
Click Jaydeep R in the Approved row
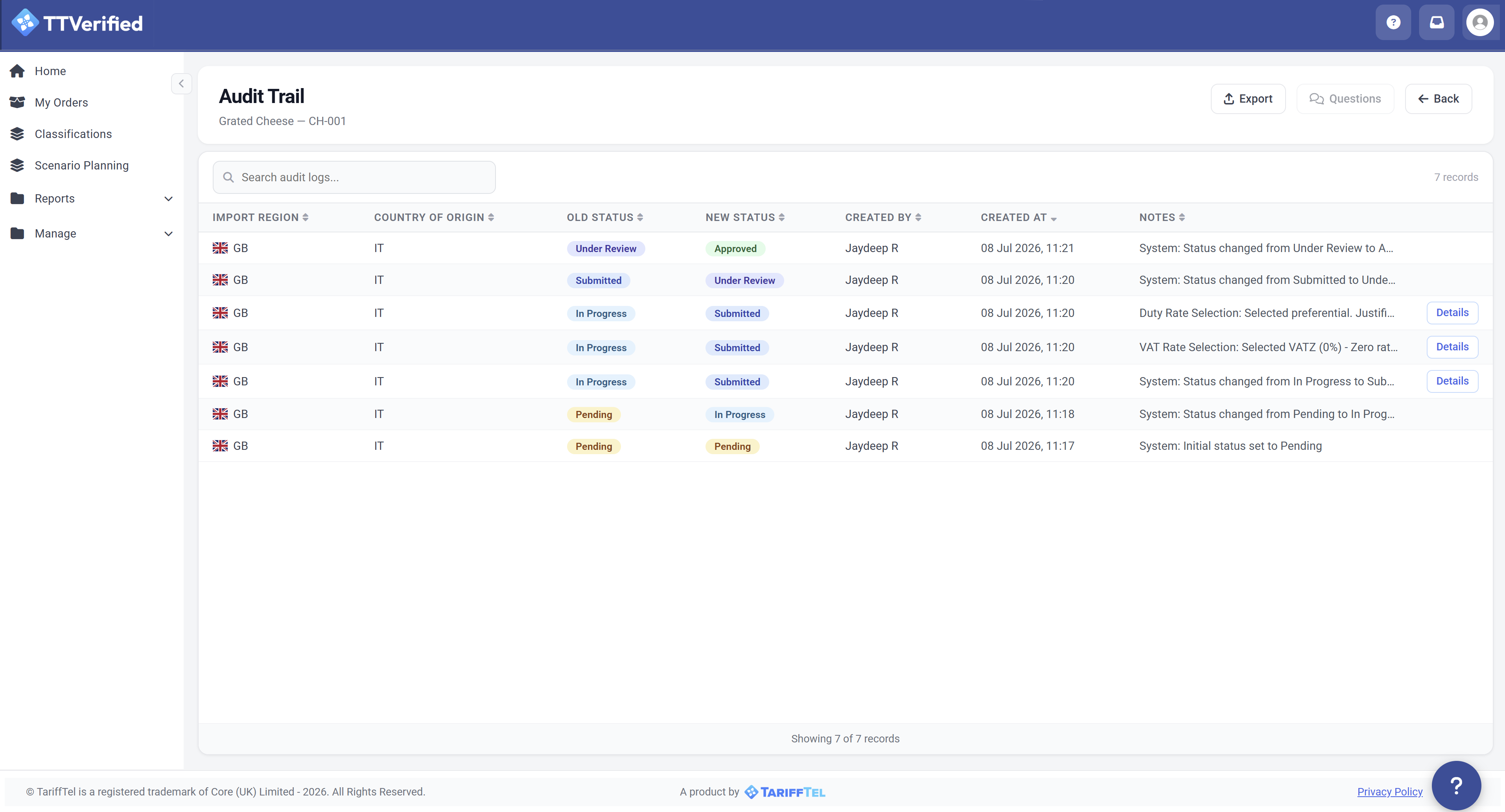click(871, 248)
